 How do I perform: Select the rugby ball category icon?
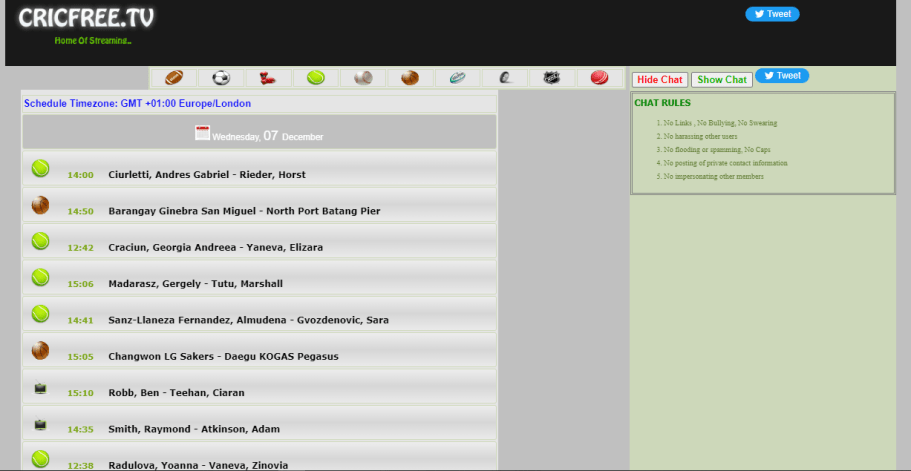pyautogui.click(x=457, y=78)
